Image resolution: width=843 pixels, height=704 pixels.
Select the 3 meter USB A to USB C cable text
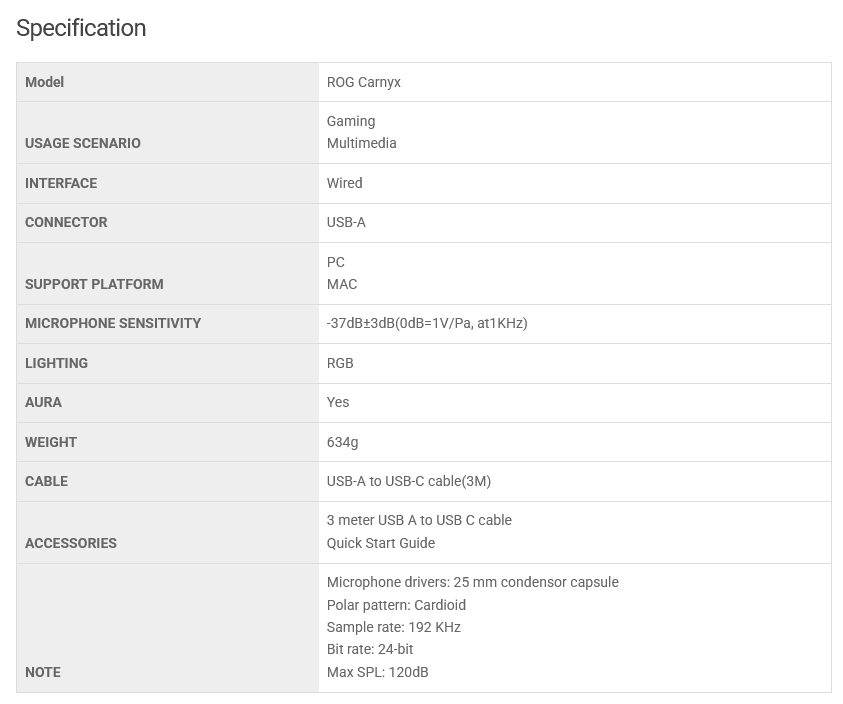click(419, 520)
